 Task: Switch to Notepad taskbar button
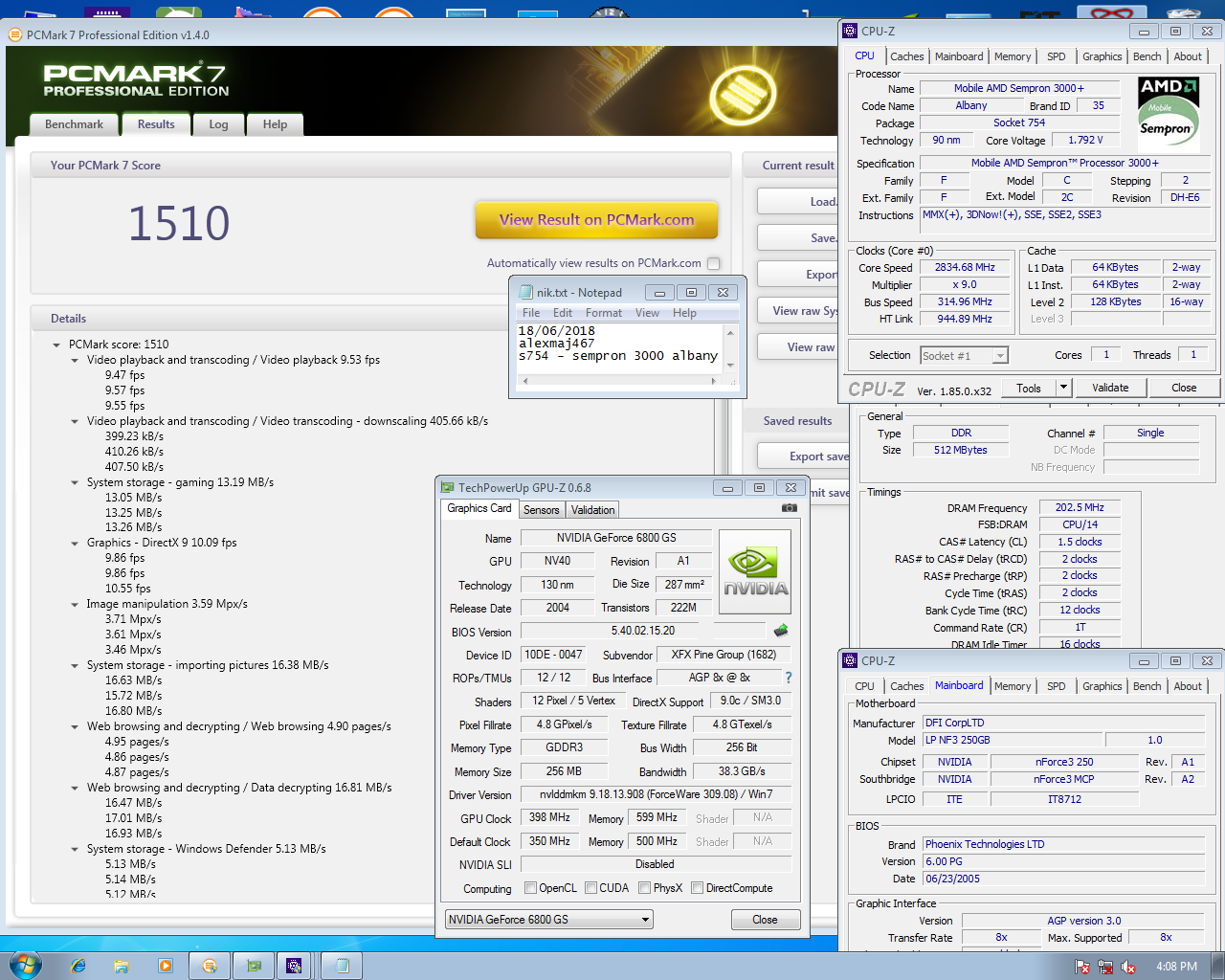342,966
